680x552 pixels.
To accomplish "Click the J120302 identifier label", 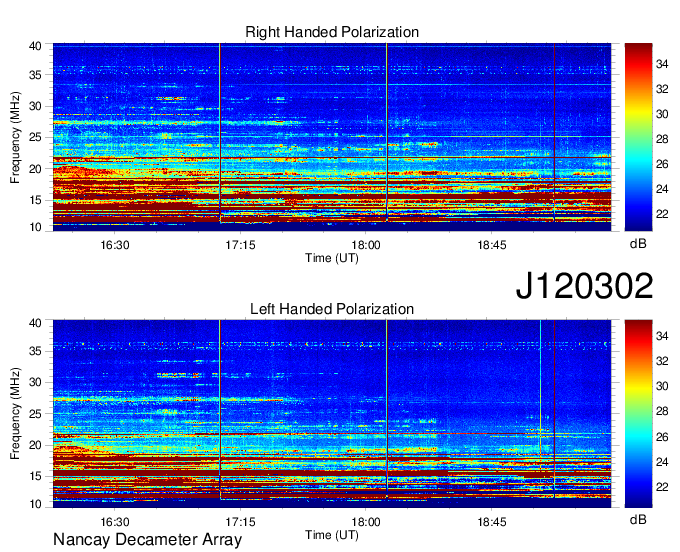I will click(x=584, y=286).
